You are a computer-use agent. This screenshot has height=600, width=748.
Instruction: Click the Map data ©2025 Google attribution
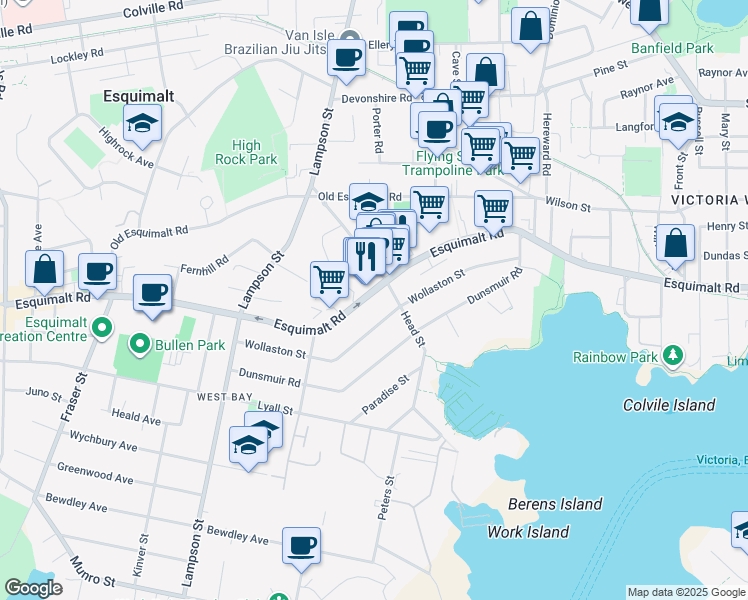click(687, 593)
